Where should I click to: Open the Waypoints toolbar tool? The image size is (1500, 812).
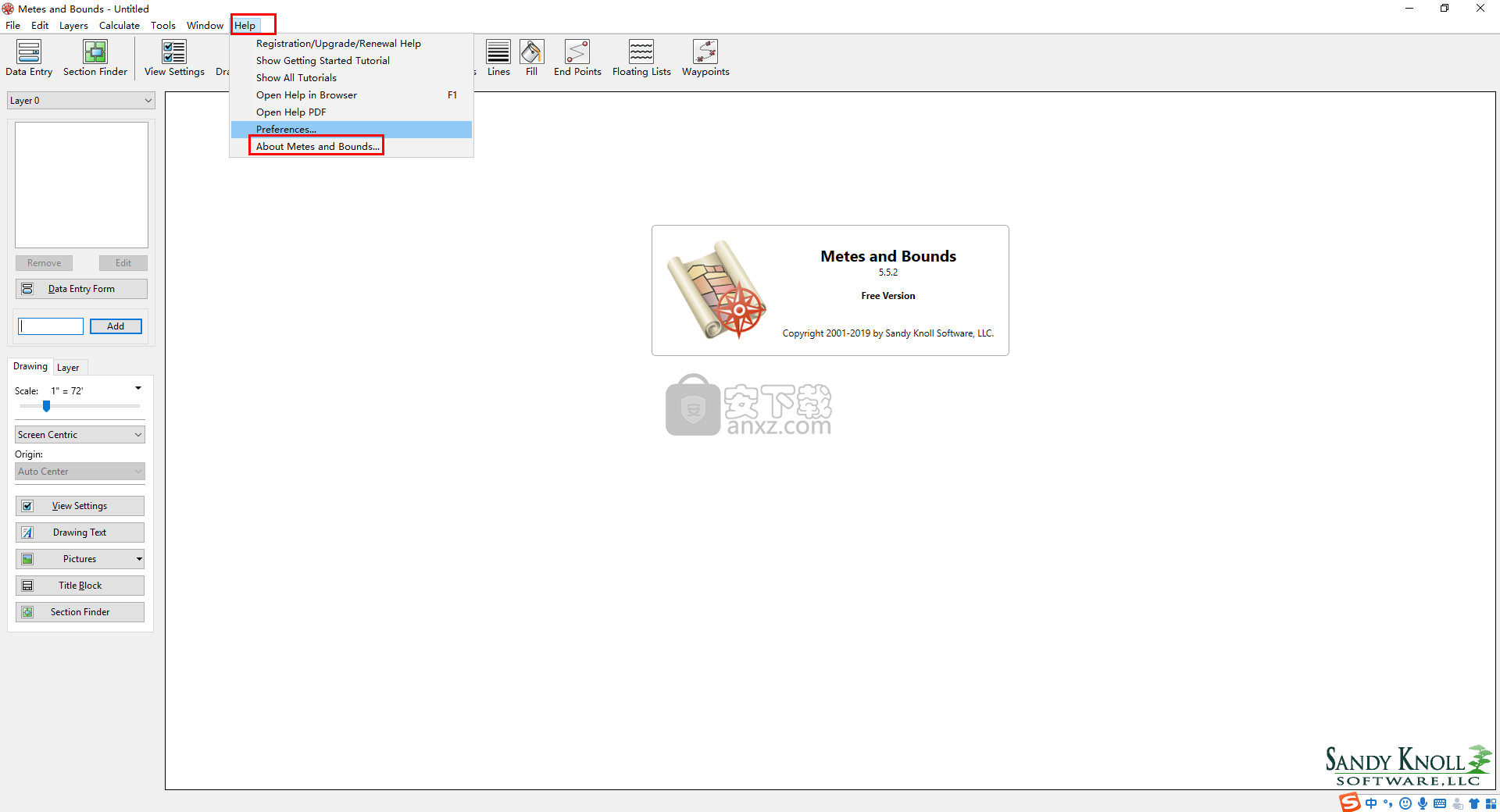click(x=705, y=59)
